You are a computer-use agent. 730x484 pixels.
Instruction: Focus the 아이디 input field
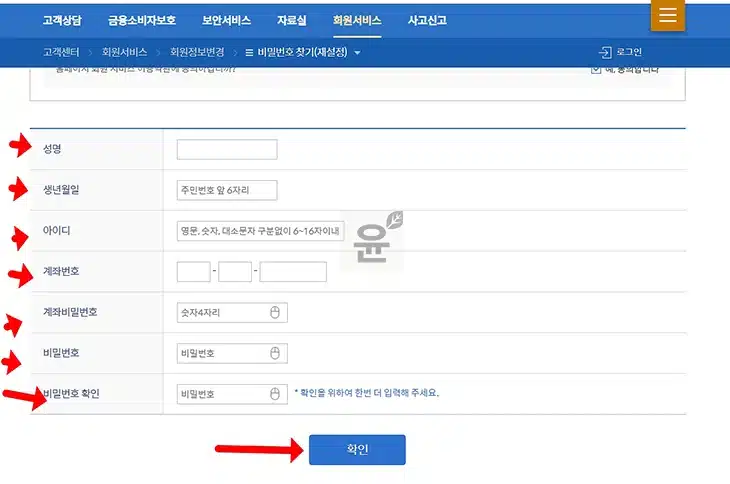pos(260,231)
